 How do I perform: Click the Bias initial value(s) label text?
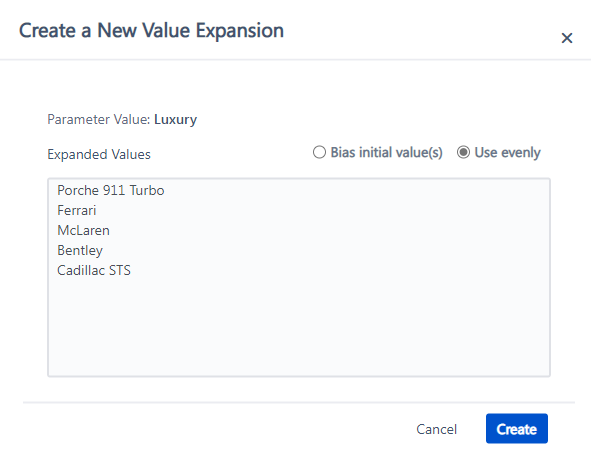click(386, 153)
